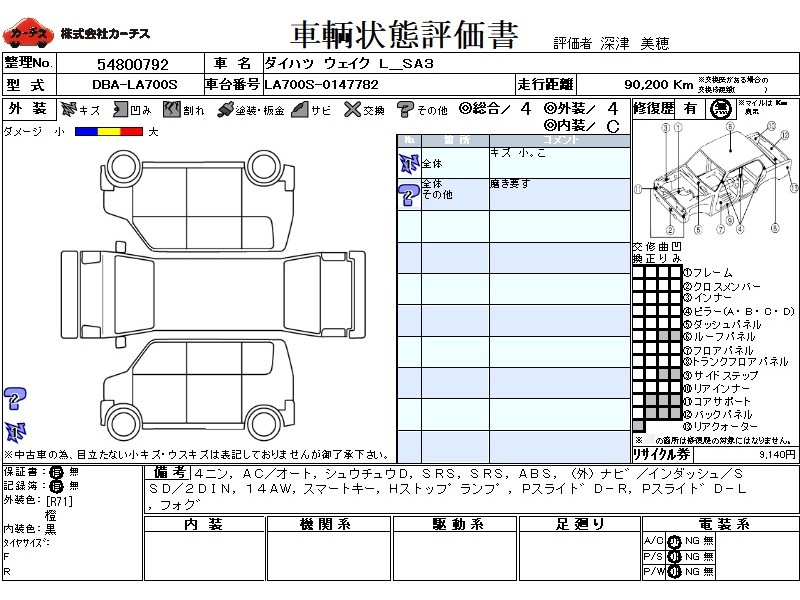Select the 交換 X replacement legend icon
Screen dimensions: 800x600
352,109
